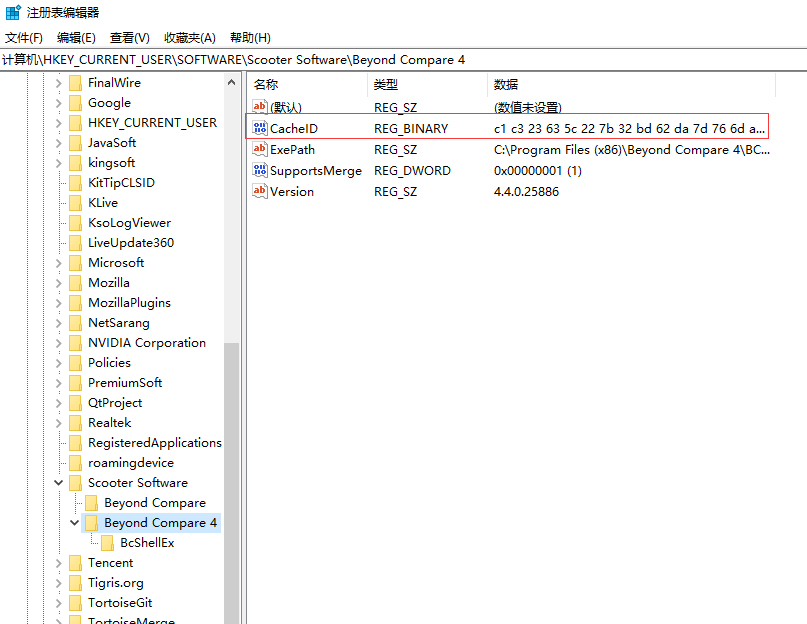Expand the Microsoft tree node
Viewport: 807px width, 624px height.
point(59,263)
